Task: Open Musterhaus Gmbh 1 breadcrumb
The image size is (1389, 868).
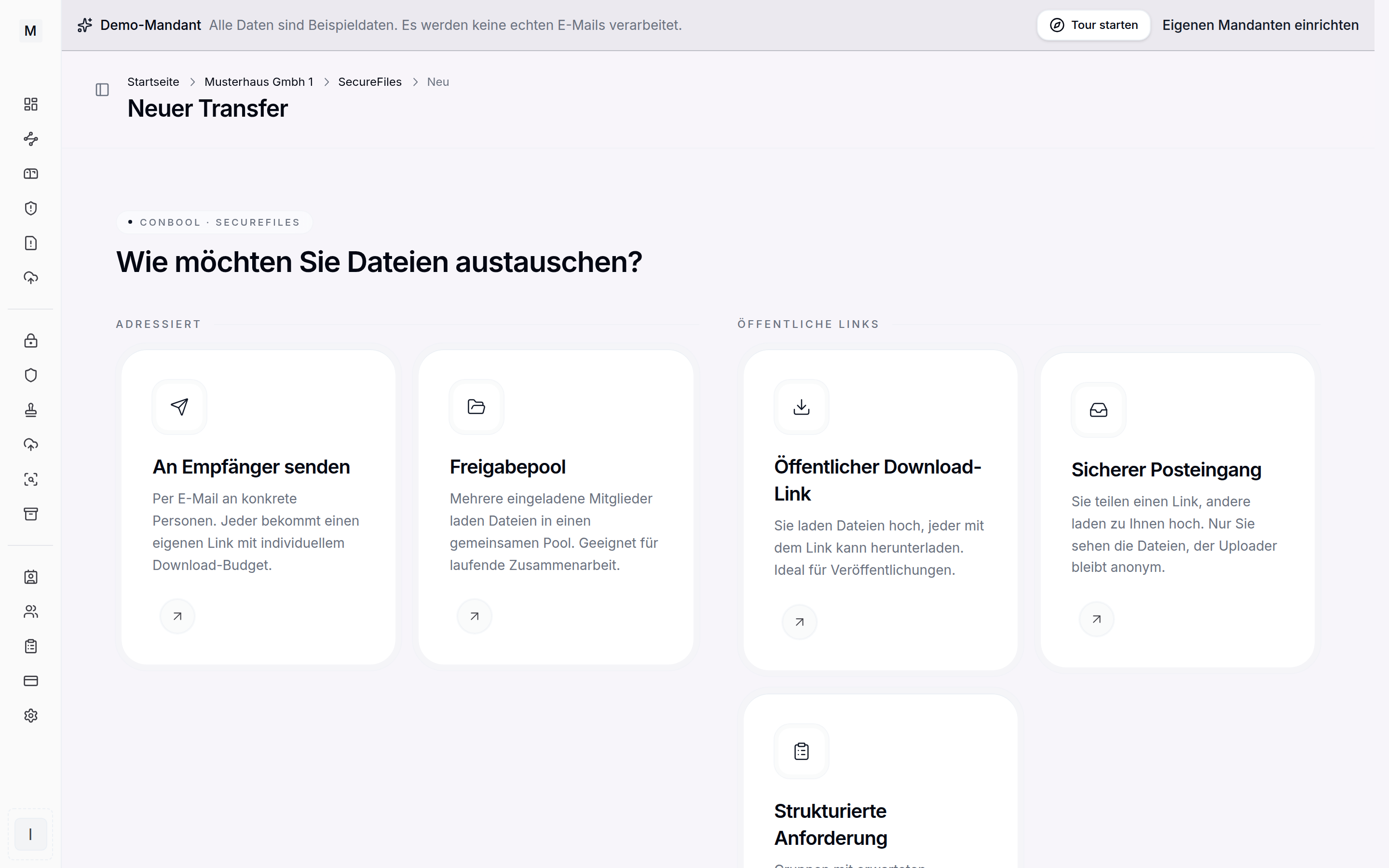Action: pos(259,82)
